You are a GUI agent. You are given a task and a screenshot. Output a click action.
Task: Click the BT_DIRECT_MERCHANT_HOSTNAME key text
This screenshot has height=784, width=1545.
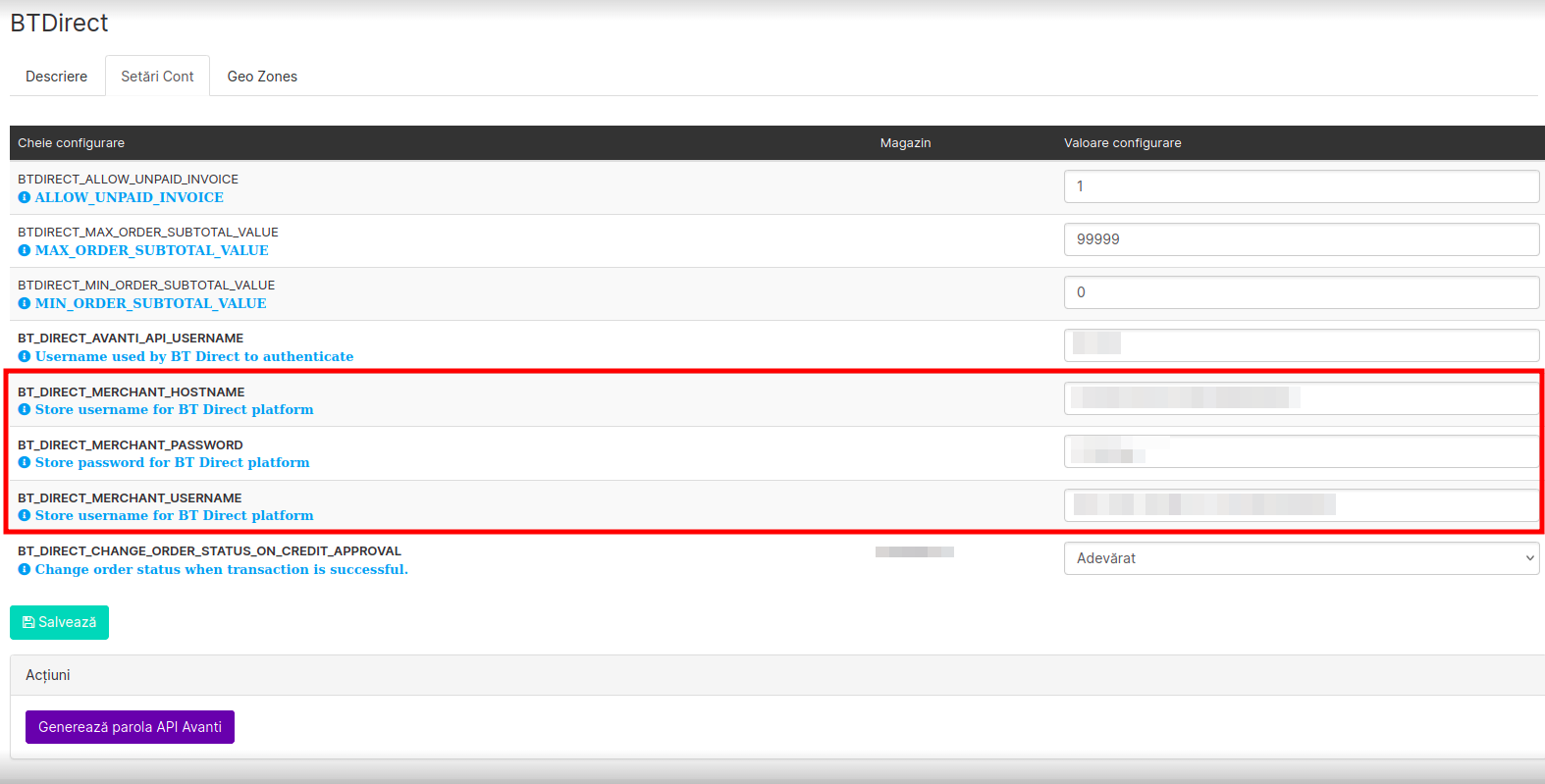(132, 392)
